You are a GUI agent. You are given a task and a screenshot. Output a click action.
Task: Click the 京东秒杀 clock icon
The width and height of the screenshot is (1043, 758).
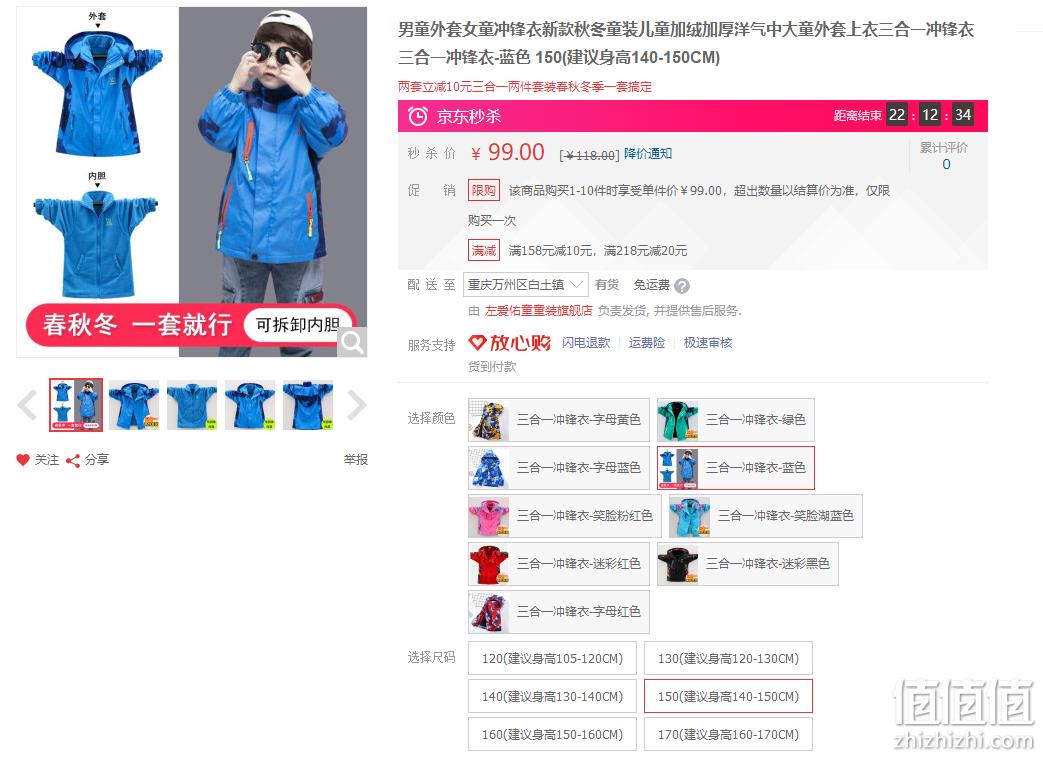pyautogui.click(x=418, y=116)
